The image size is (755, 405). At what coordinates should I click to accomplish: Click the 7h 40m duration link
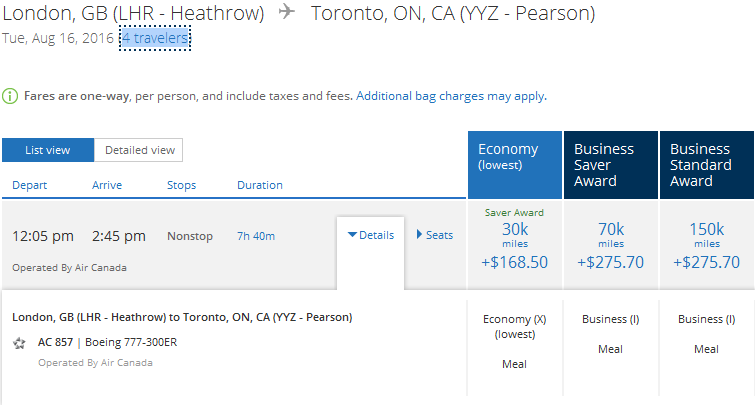(256, 236)
